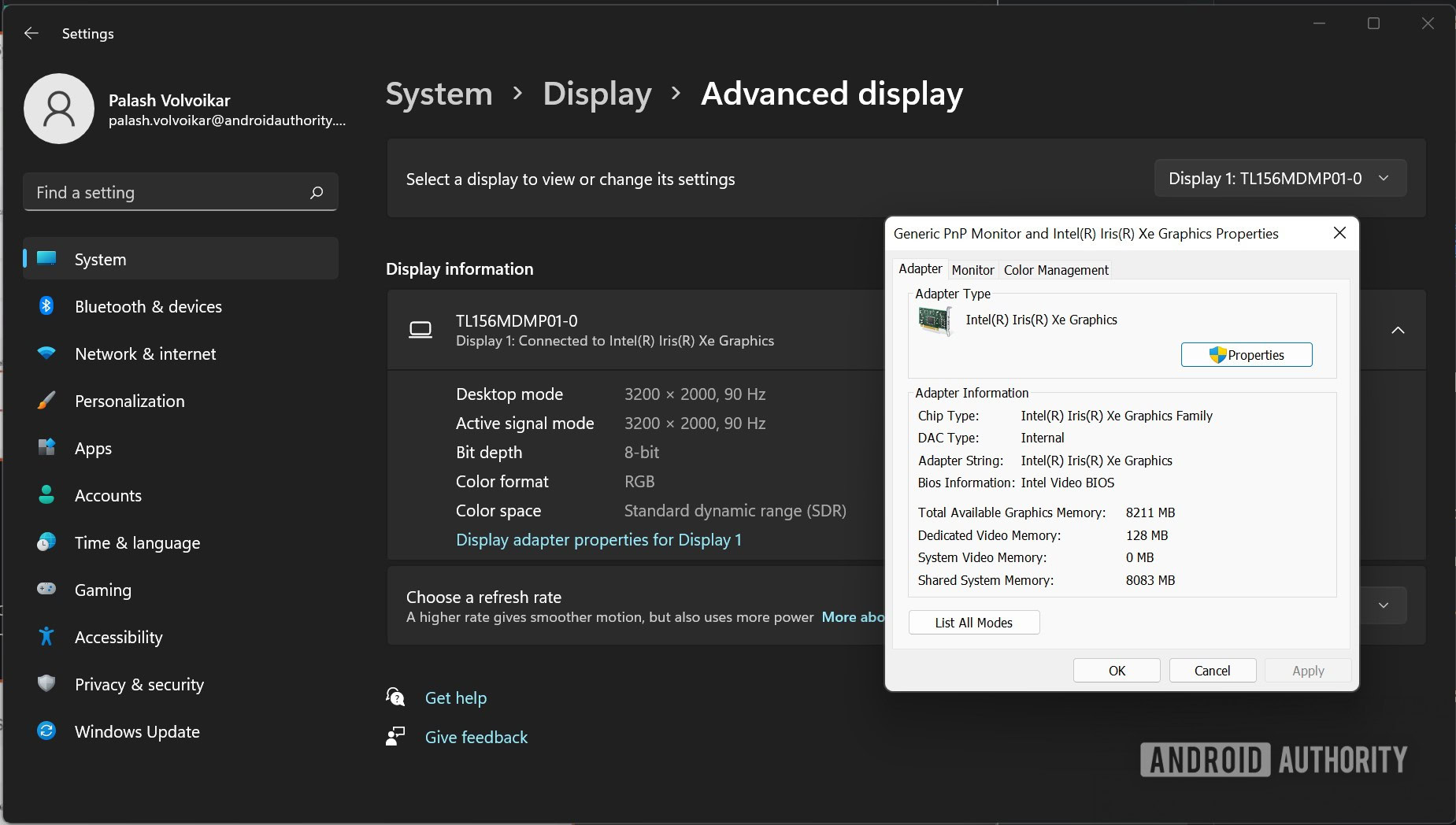
Task: Open Privacy & security settings
Action: (x=180, y=684)
